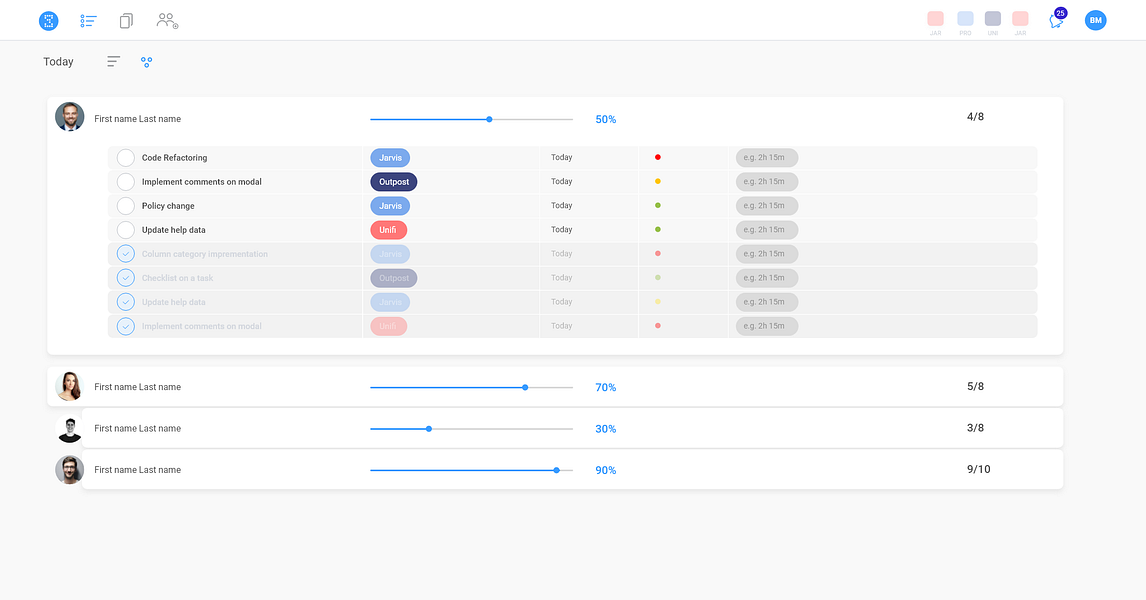Click the Outpost tag on Implement comments
Image resolution: width=1146 pixels, height=600 pixels.
[x=394, y=182]
